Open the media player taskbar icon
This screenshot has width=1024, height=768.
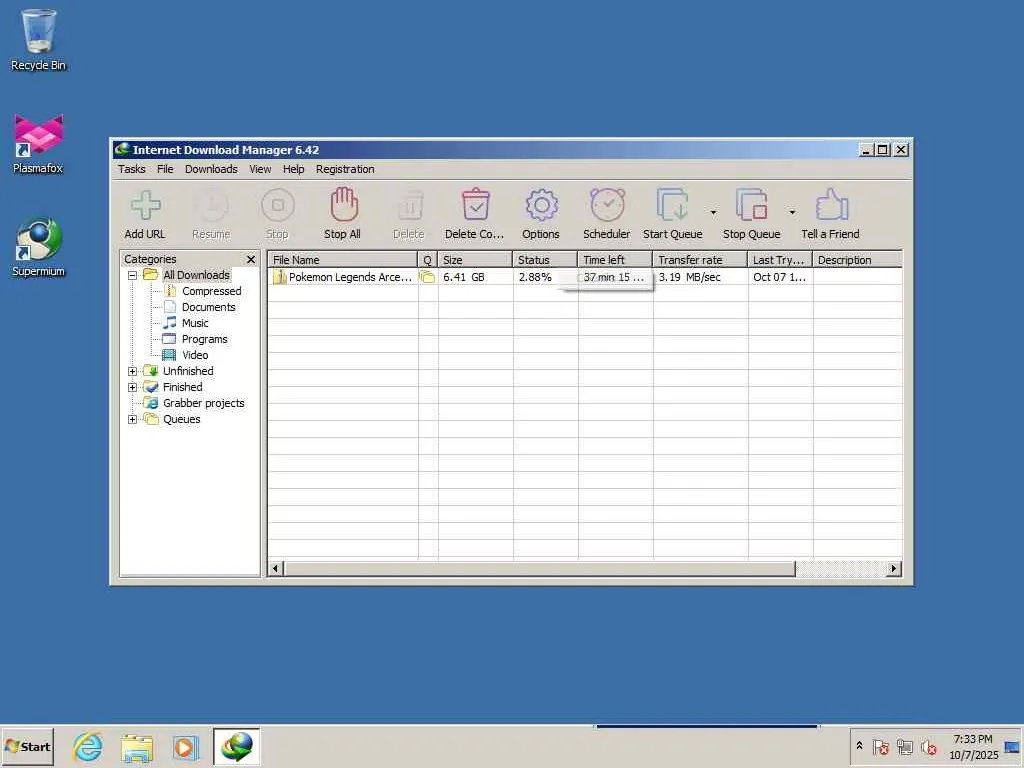point(185,747)
